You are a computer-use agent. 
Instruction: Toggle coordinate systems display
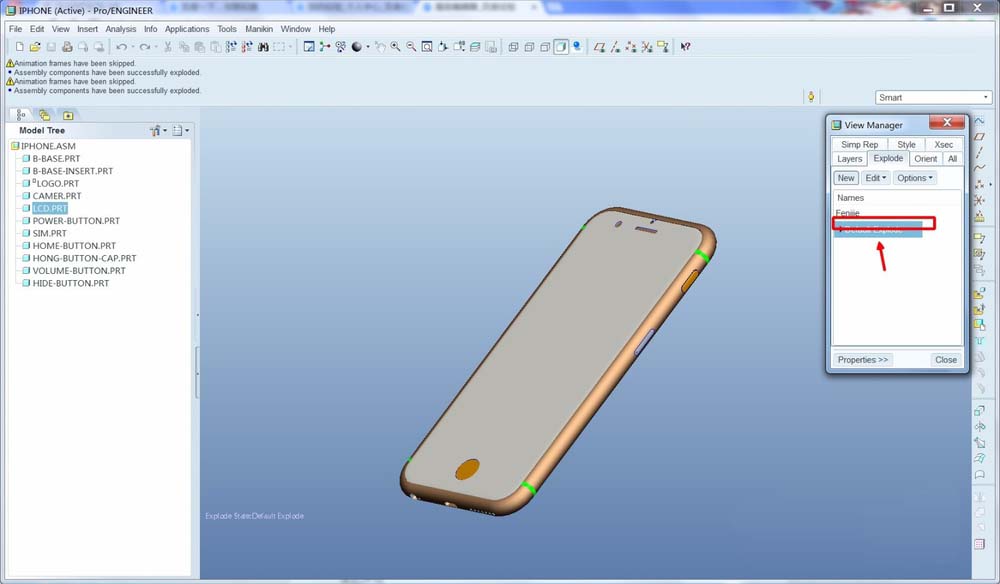647,47
